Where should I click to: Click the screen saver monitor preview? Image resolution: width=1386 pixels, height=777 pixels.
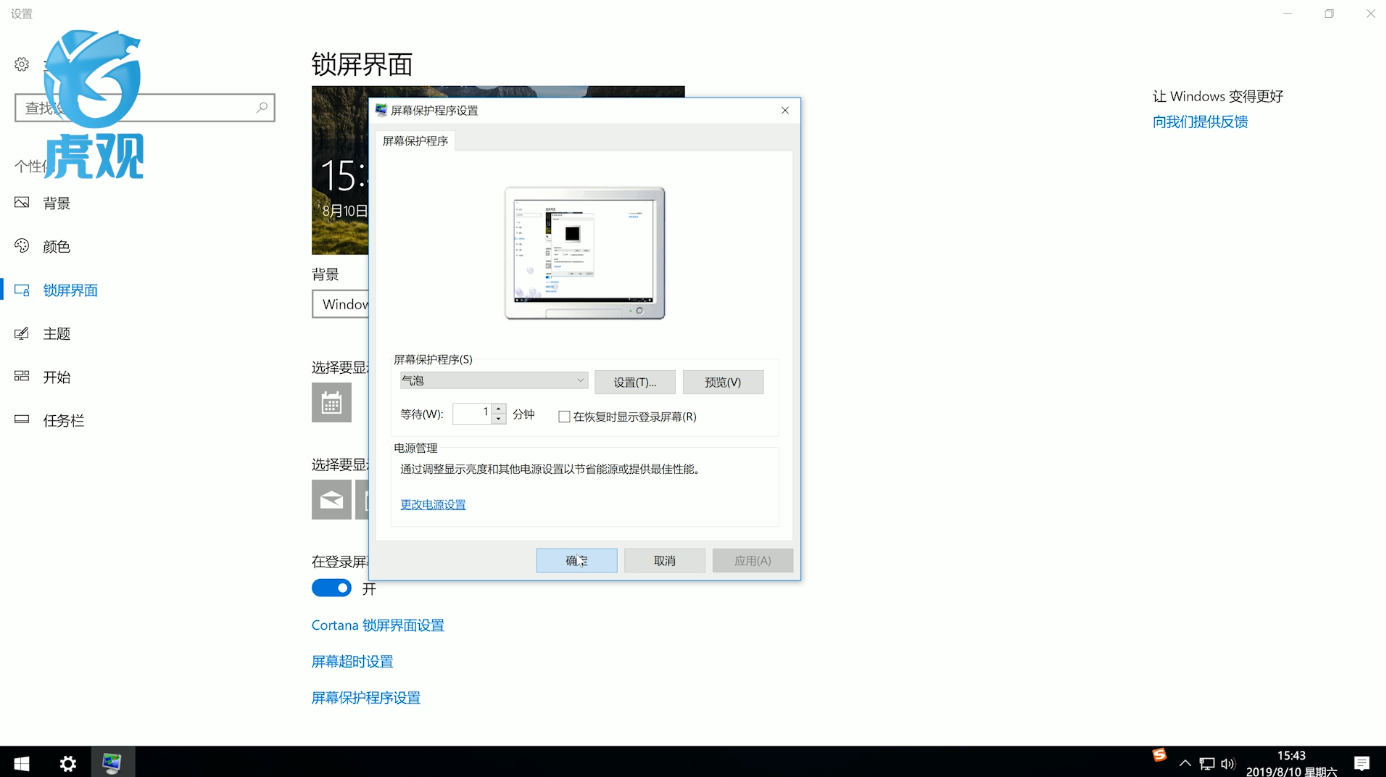585,253
